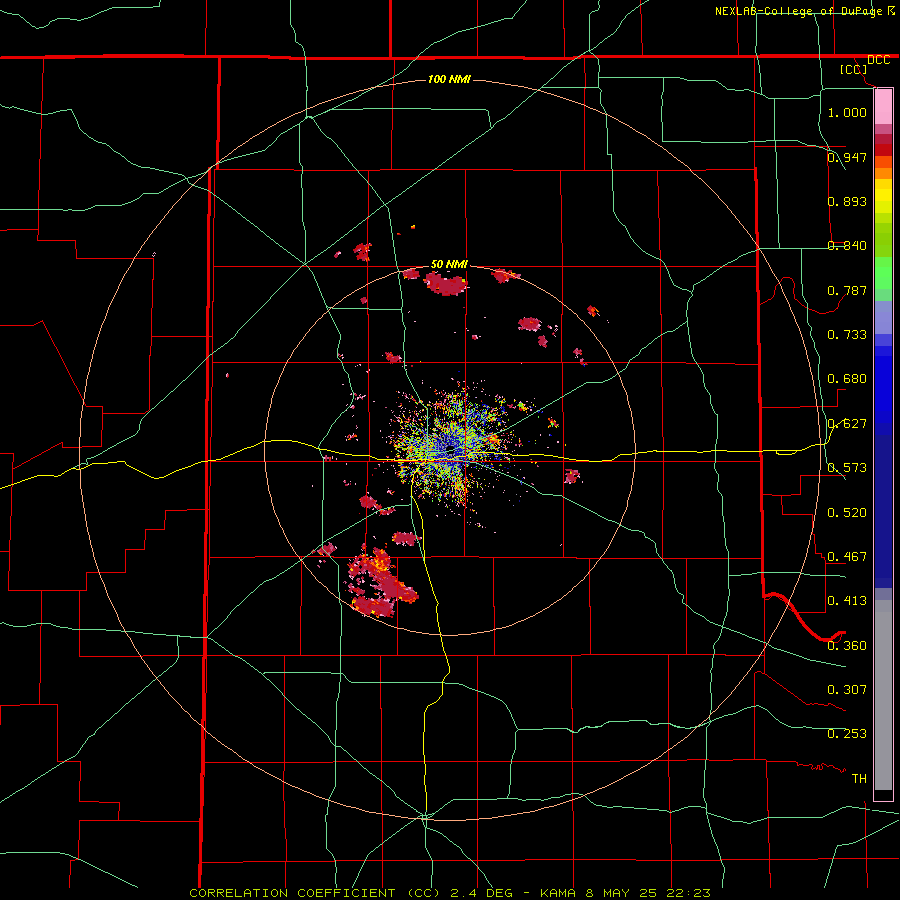Click the 1.000 scale value
Viewport: 900px width, 900px height.
pyautogui.click(x=847, y=112)
